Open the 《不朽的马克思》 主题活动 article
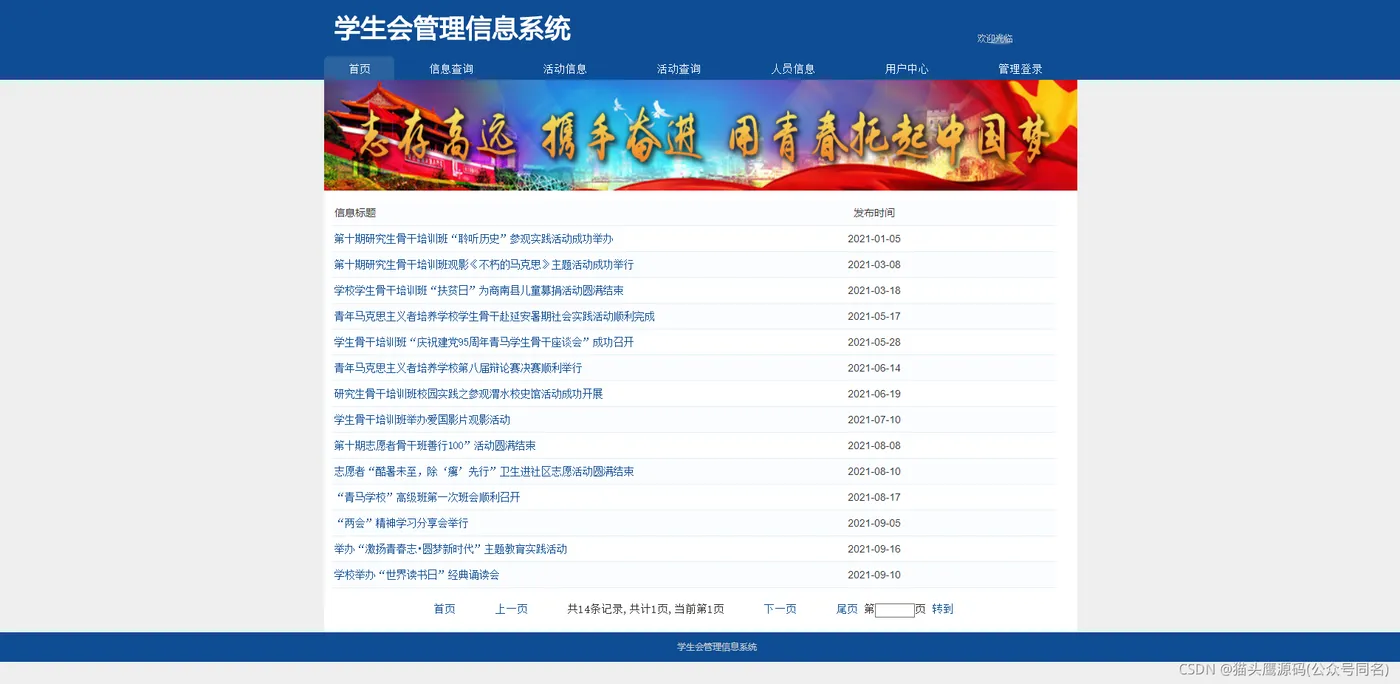This screenshot has height=684, width=1400. [483, 265]
